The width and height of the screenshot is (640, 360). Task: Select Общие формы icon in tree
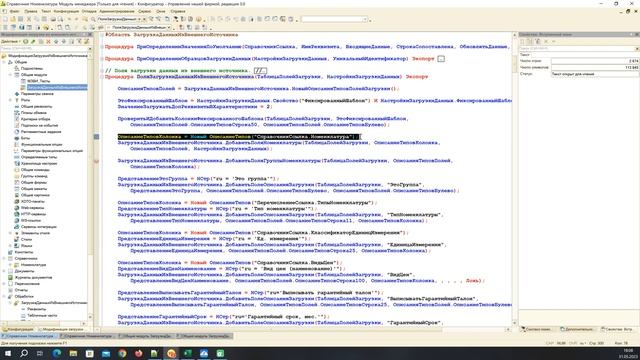(17, 182)
